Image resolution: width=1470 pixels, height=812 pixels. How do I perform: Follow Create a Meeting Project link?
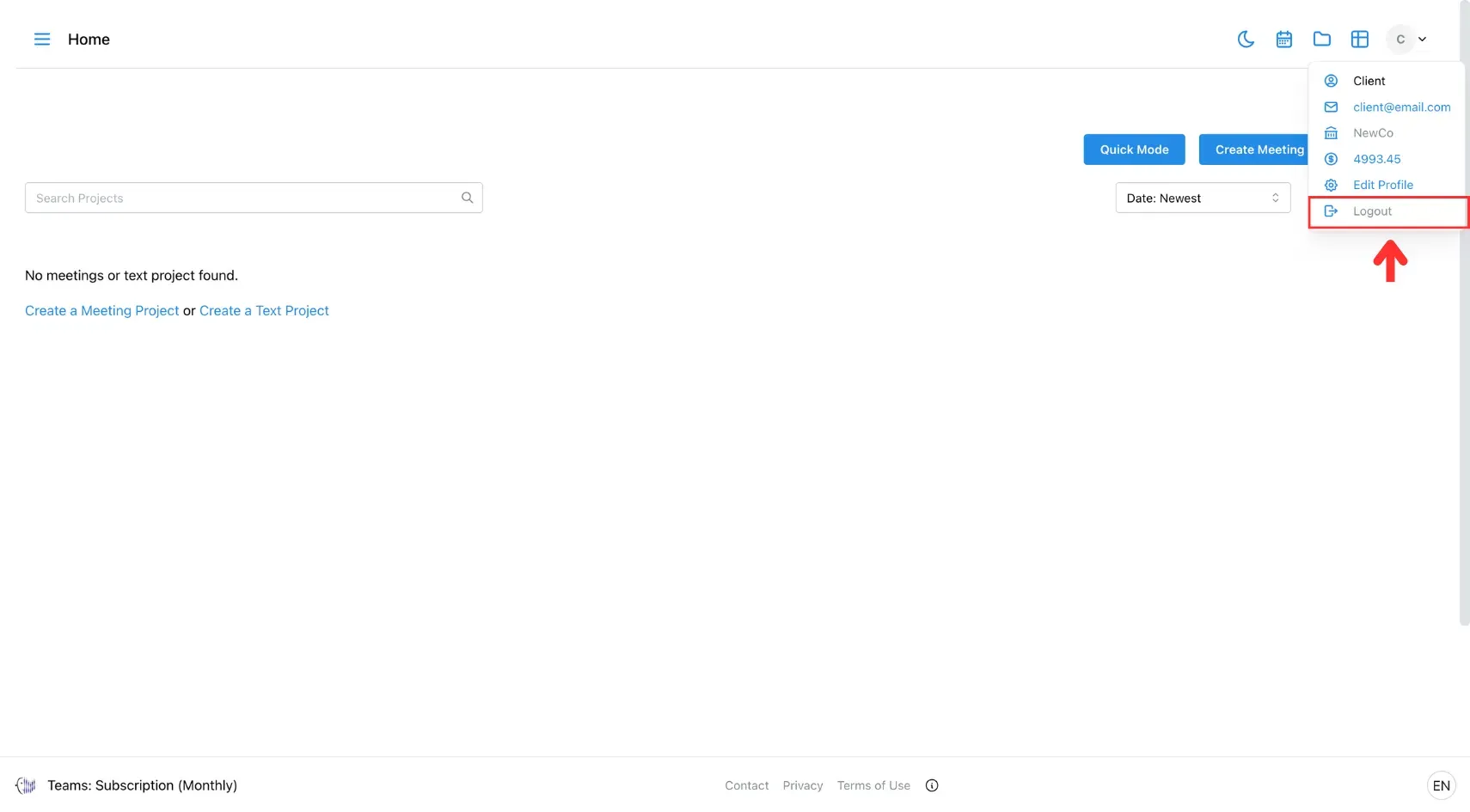pos(102,310)
